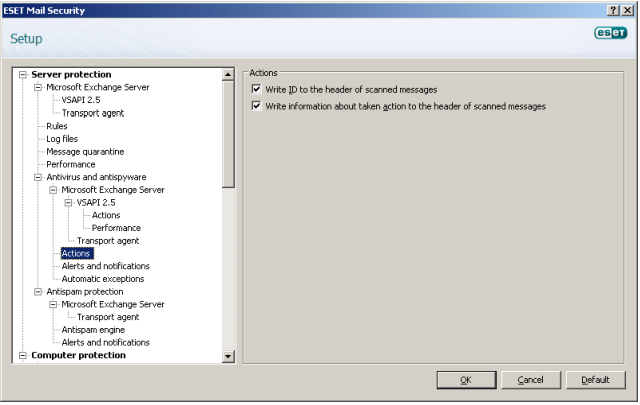This screenshot has width=640, height=405.
Task: Open Message quarantine settings
Action: 85,151
